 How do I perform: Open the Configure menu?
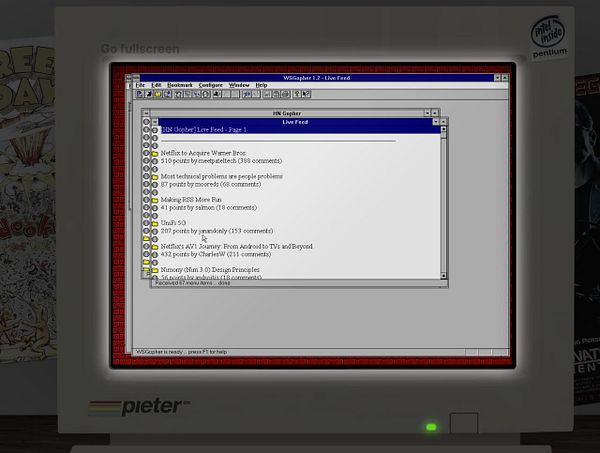(210, 85)
